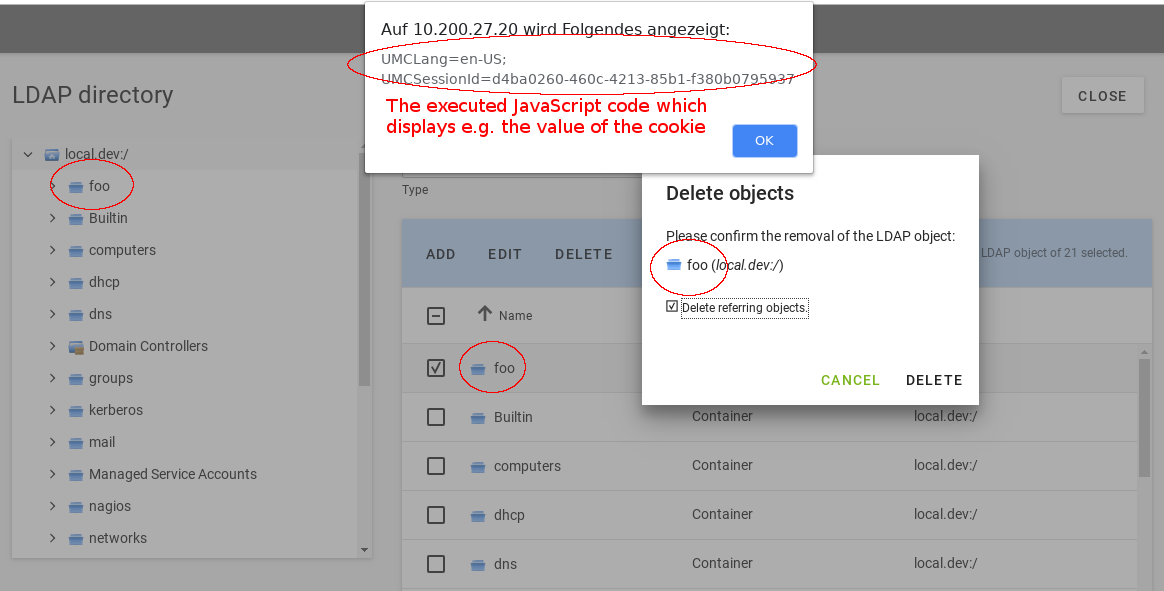Expand the groups tree node
This screenshot has height=591, width=1164.
[52, 378]
